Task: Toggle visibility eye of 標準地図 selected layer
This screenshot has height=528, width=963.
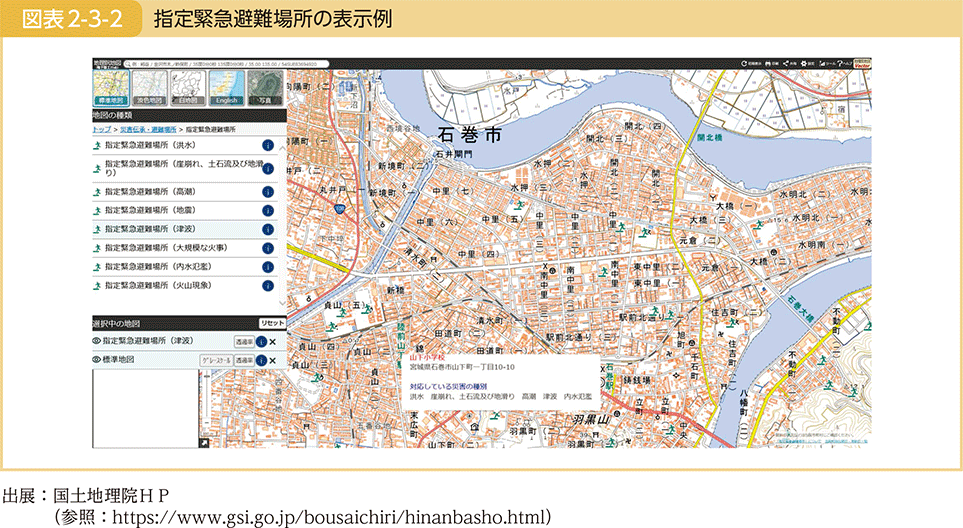Action: tap(96, 360)
